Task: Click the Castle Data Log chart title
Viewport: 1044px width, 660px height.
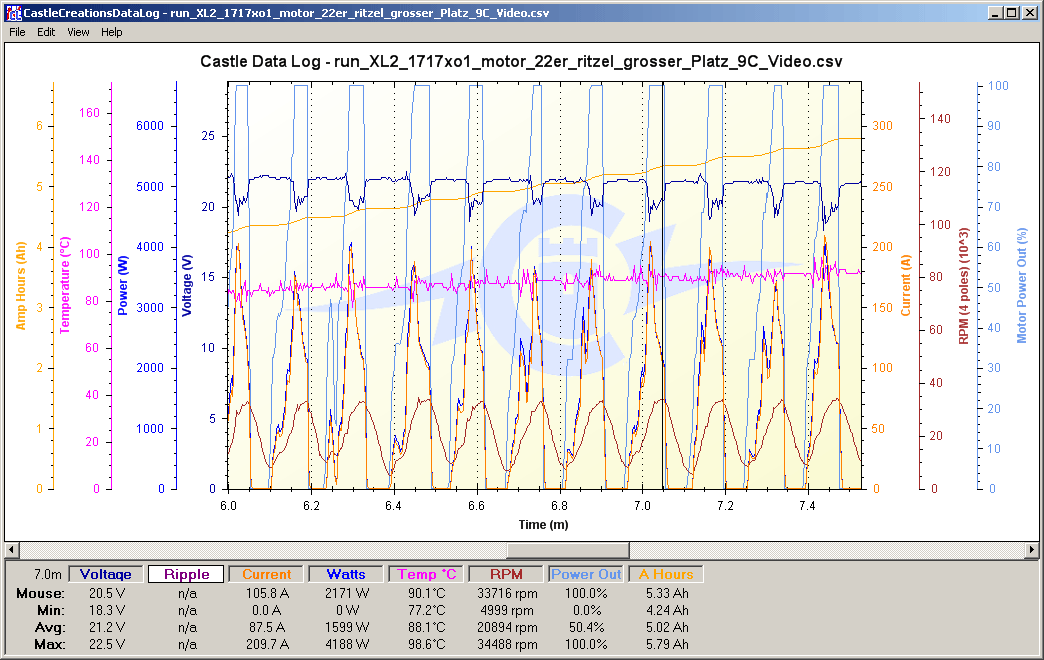Action: click(521, 61)
